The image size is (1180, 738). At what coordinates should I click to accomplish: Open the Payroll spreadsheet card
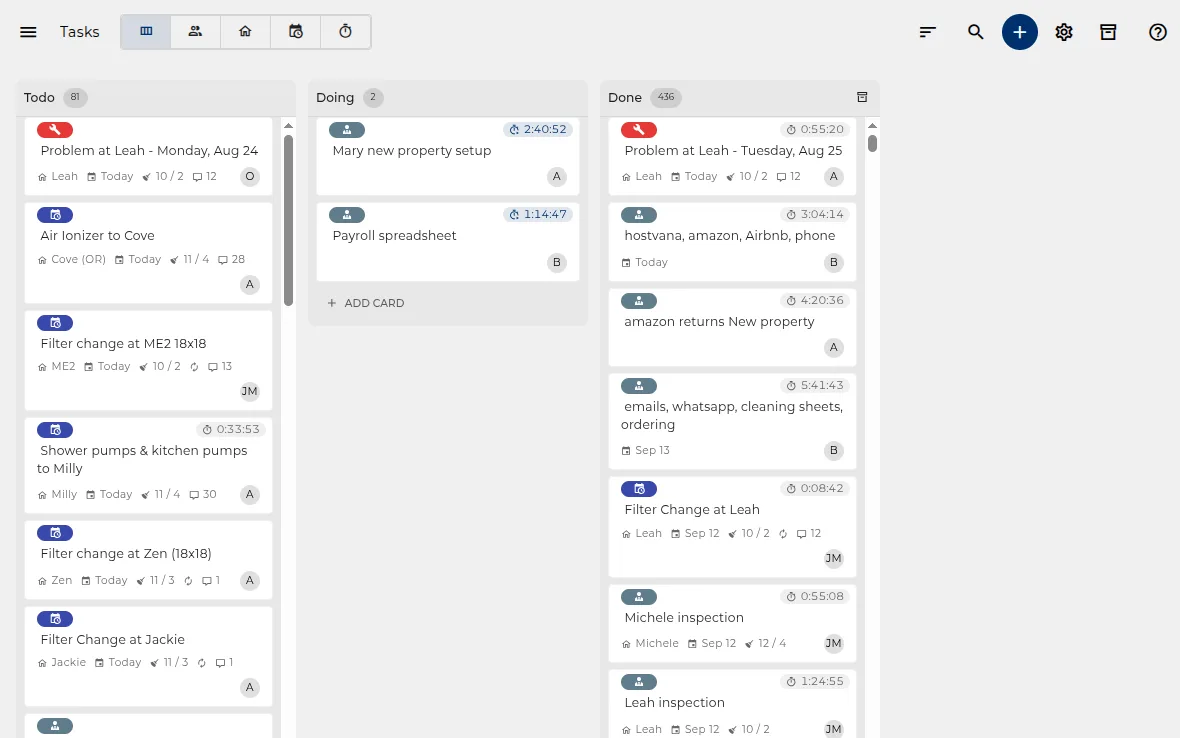tap(448, 242)
